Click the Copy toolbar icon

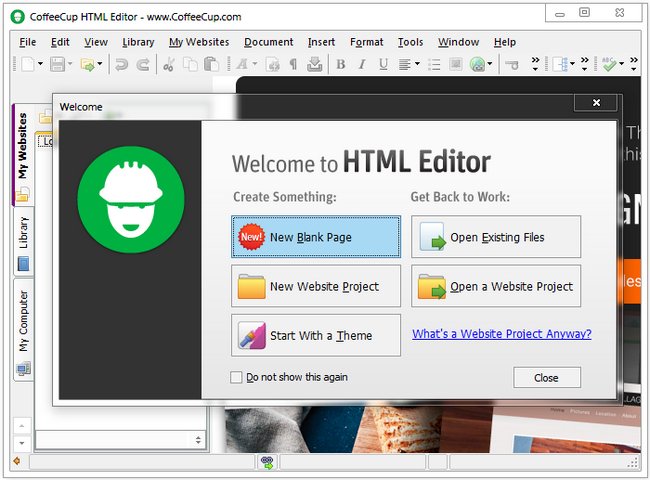(190, 64)
